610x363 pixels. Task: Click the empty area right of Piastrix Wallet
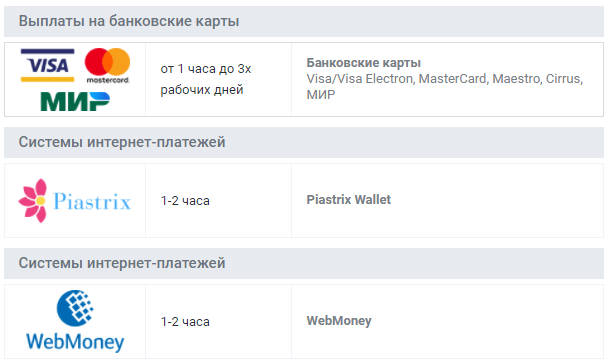coord(496,200)
